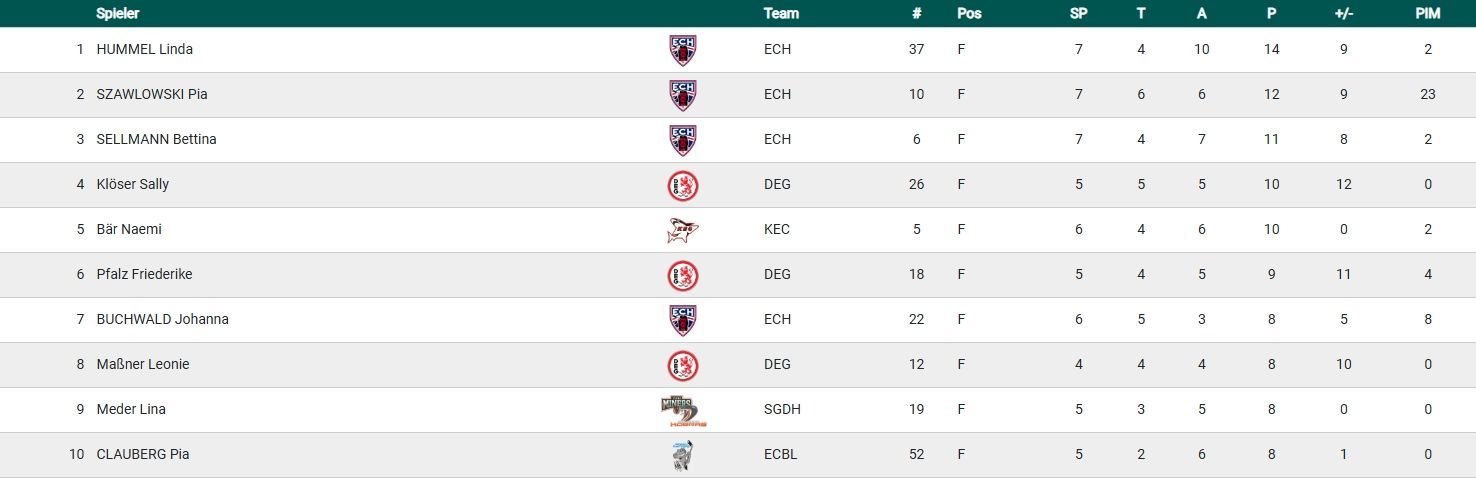Sort by games played via SP header
Image resolution: width=1476 pixels, height=479 pixels.
[x=1078, y=14]
